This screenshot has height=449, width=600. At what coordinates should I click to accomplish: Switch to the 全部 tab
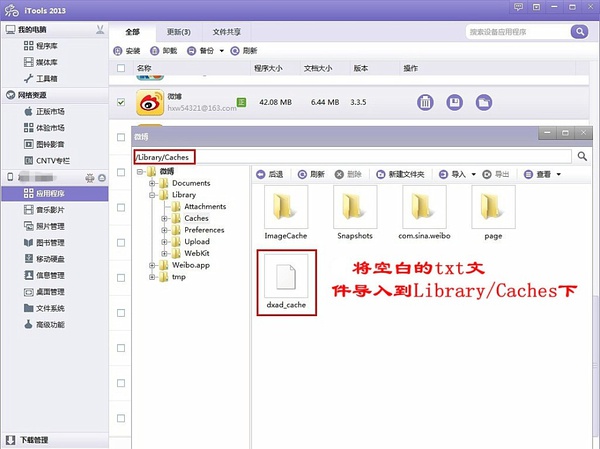[x=133, y=32]
